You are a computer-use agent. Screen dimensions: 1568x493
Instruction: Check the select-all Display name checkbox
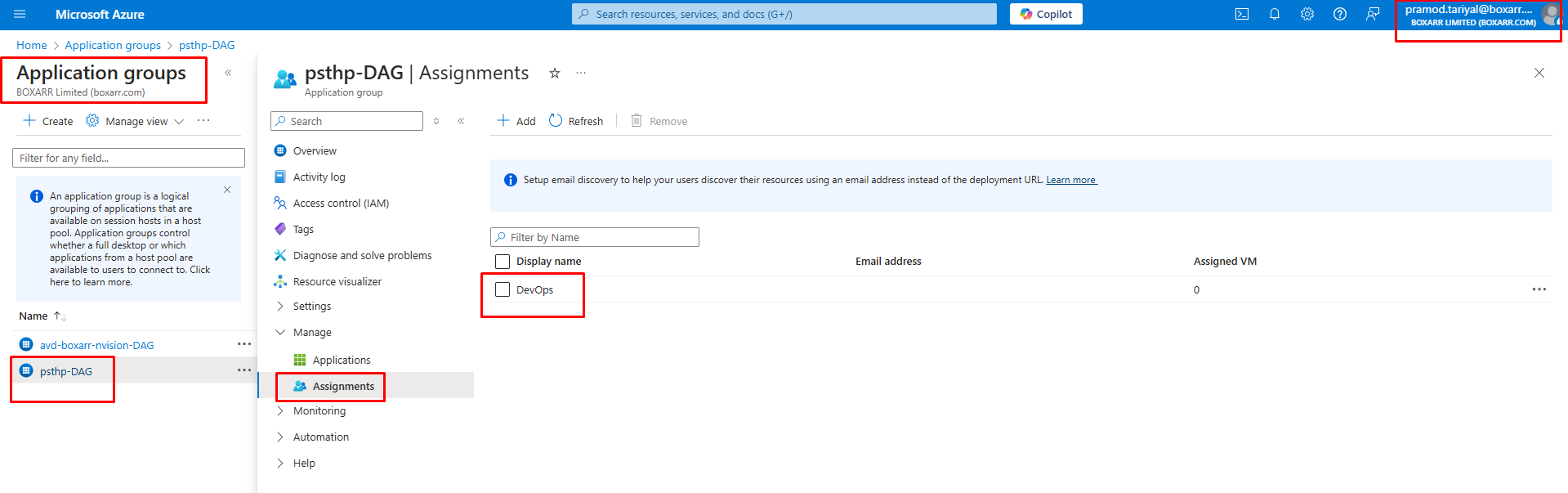[x=503, y=261]
